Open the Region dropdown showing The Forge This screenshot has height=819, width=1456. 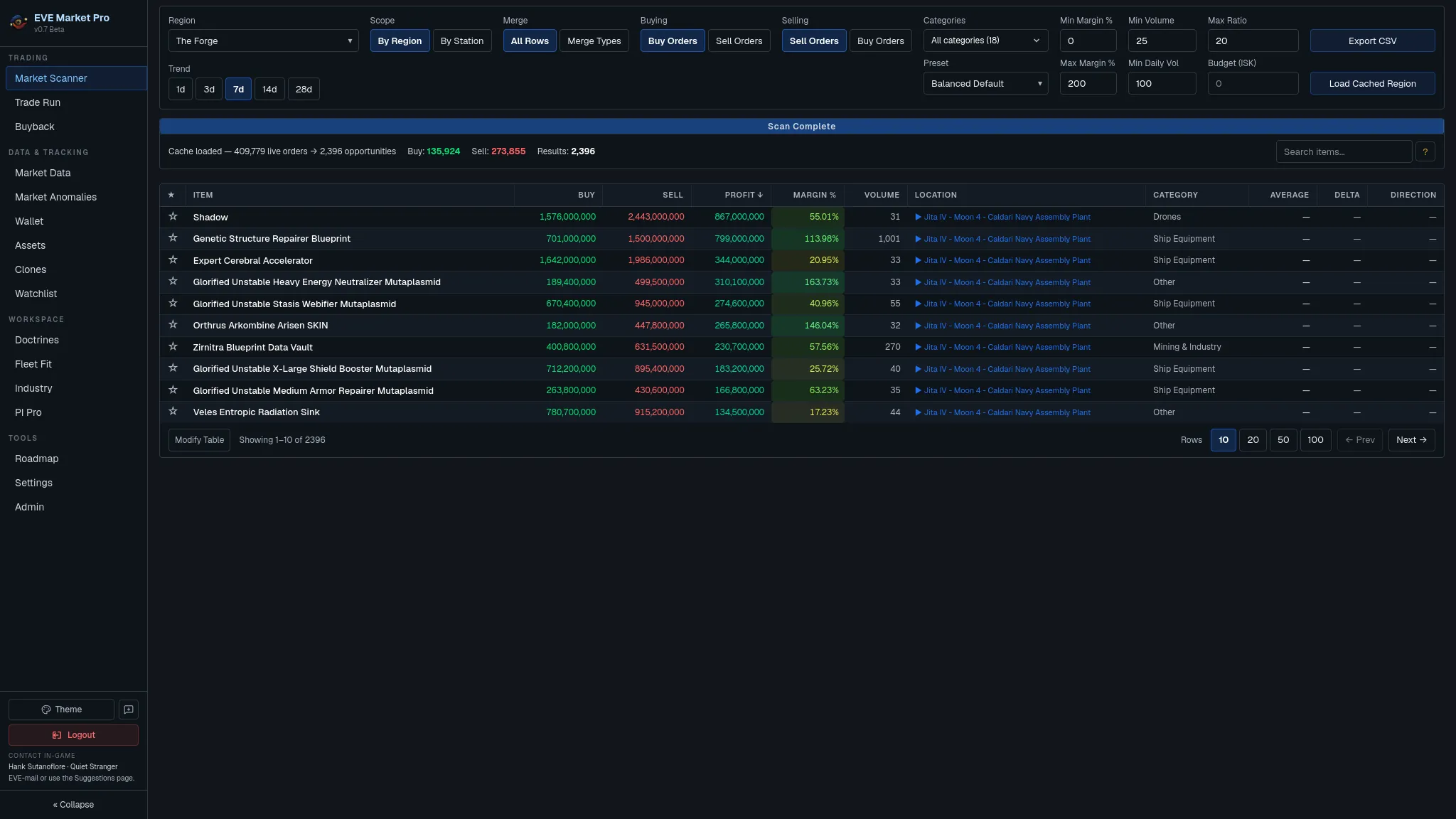click(264, 41)
